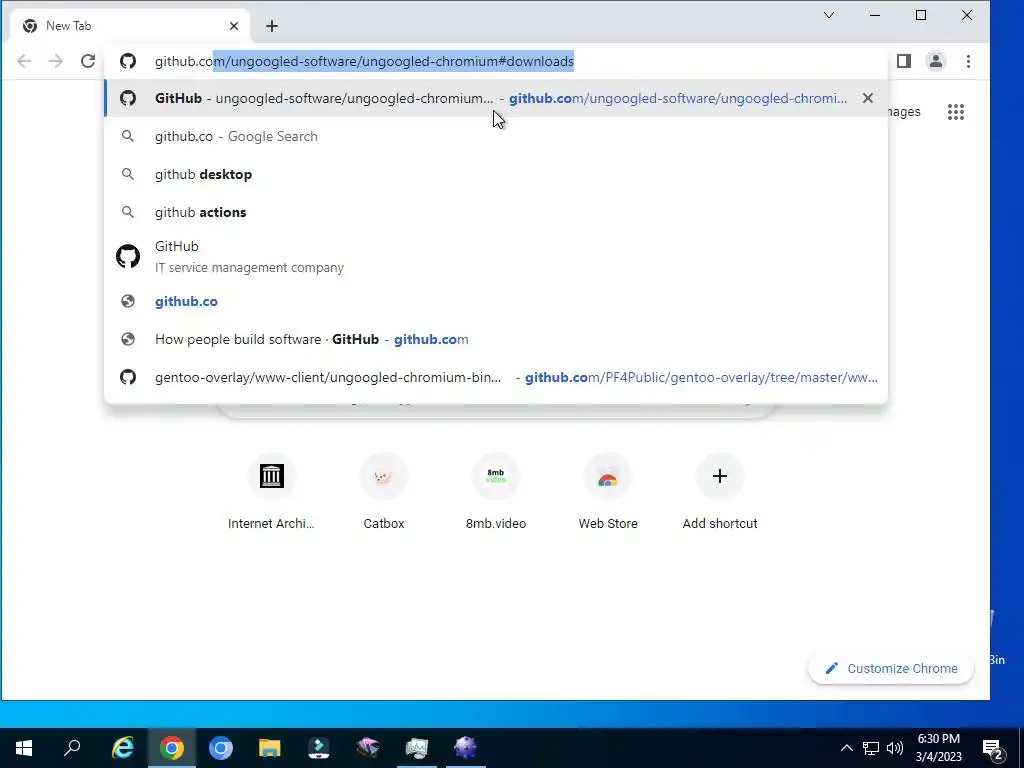Open the Catbox shortcut
Screen dimensions: 1024x768
(x=384, y=493)
